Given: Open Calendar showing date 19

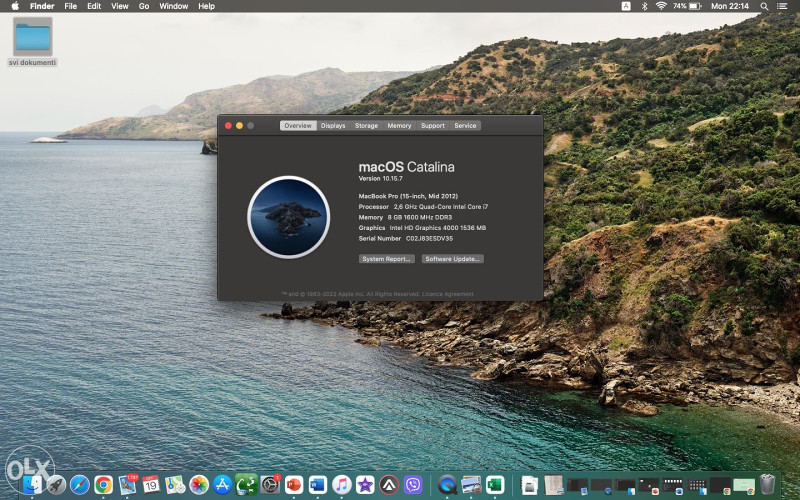Looking at the screenshot, I should [151, 485].
